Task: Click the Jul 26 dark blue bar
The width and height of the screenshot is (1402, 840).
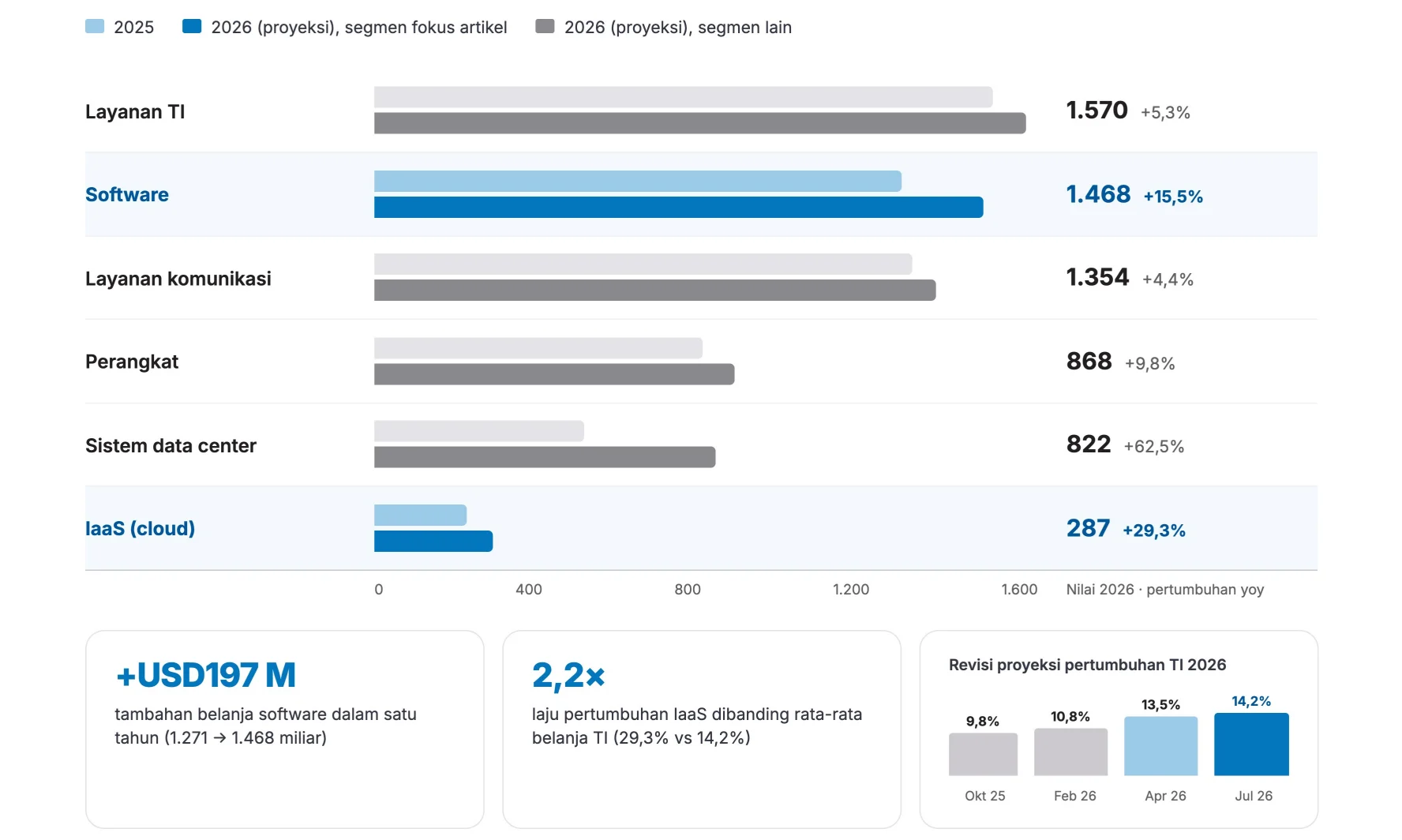Action: pos(1251,744)
